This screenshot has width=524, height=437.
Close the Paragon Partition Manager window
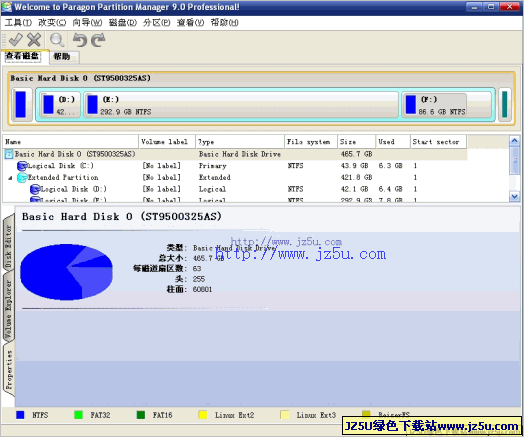point(509,7)
